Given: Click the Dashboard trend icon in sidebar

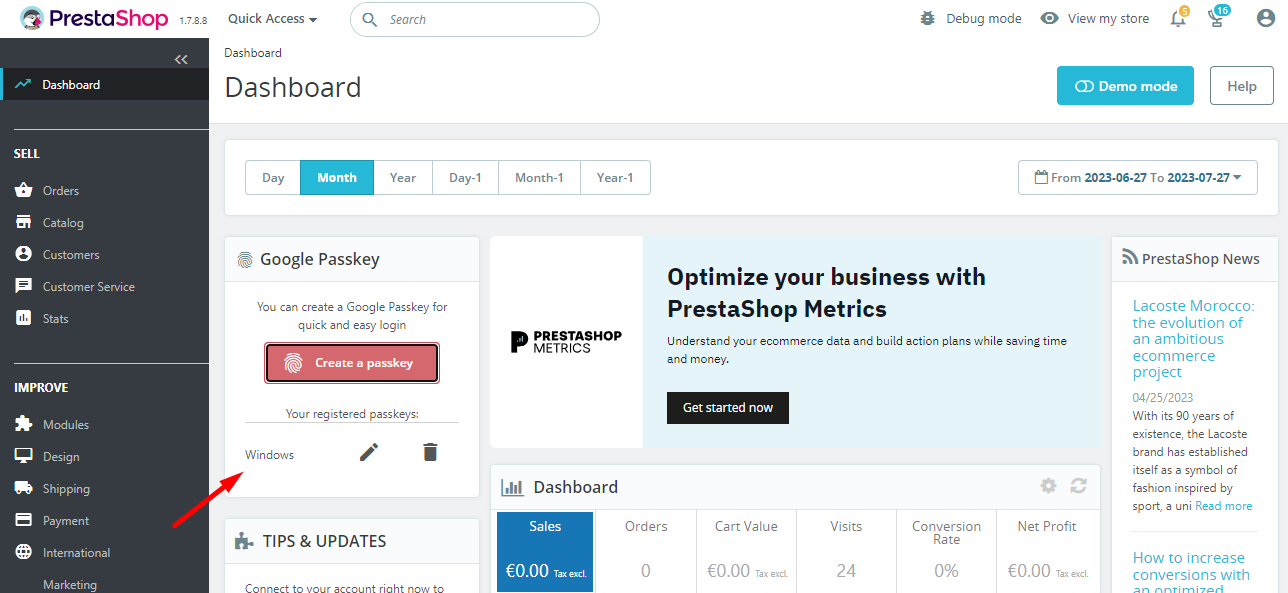Looking at the screenshot, I should 24,85.
